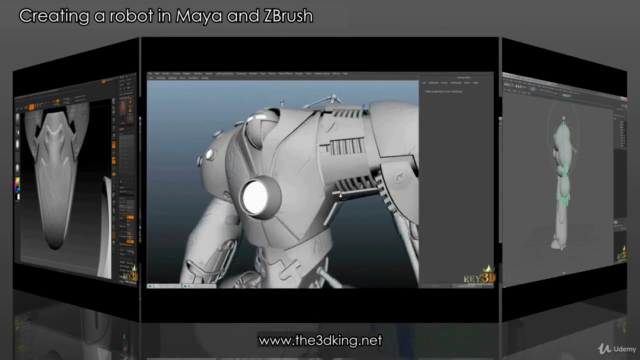This screenshot has width=640, height=360.
Task: Toggle the orange Edit button in ZBrush shelf
Action: coord(31,107)
